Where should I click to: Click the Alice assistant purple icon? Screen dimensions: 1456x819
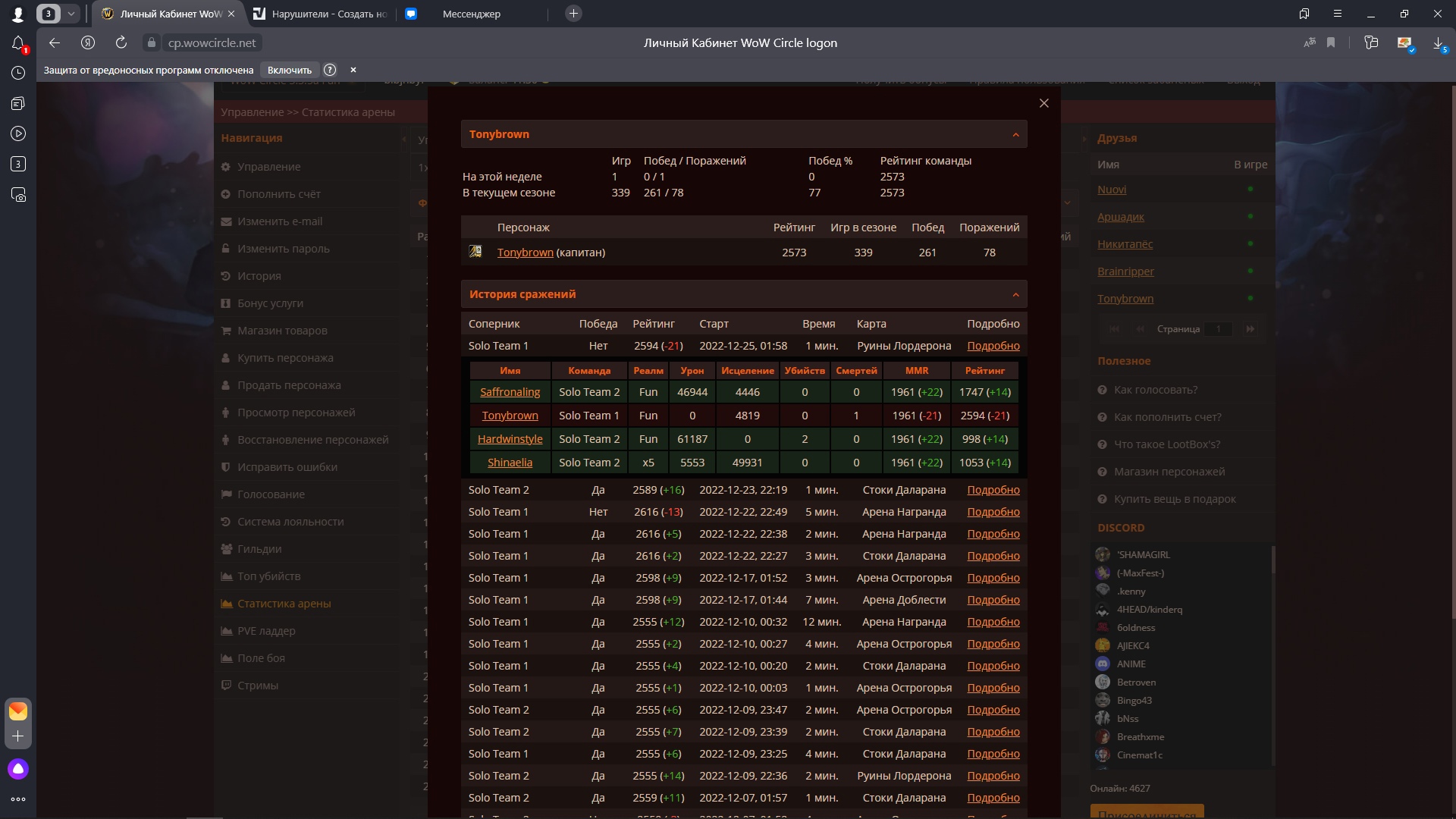18,769
